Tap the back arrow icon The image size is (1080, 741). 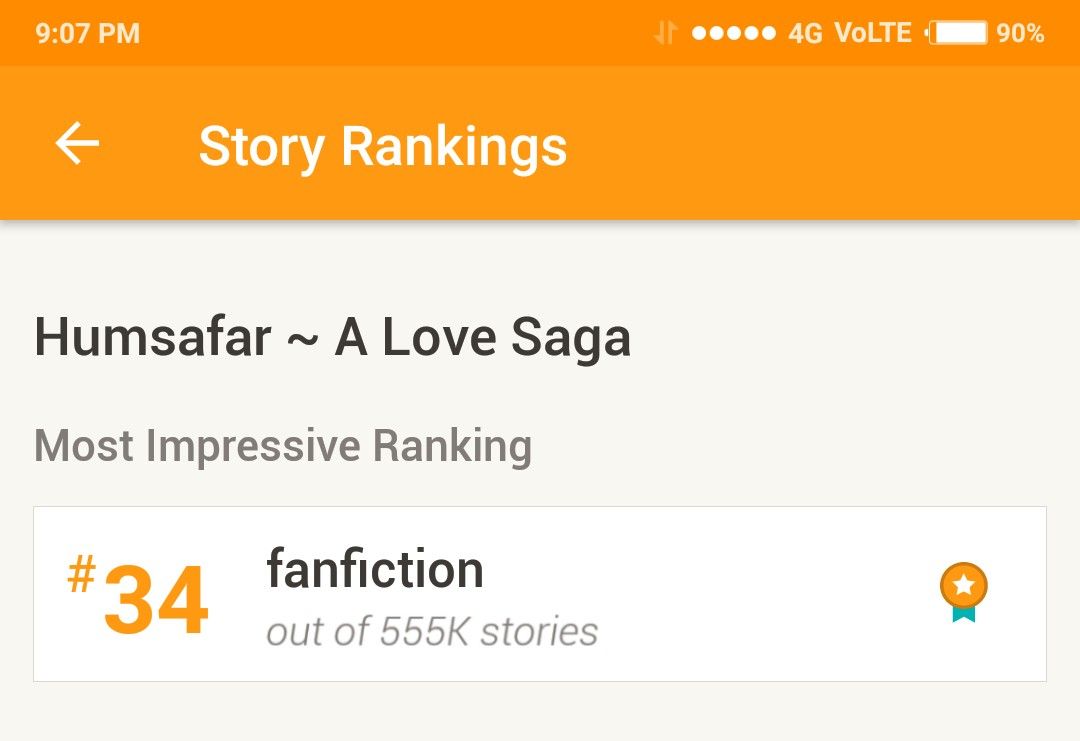[77, 144]
